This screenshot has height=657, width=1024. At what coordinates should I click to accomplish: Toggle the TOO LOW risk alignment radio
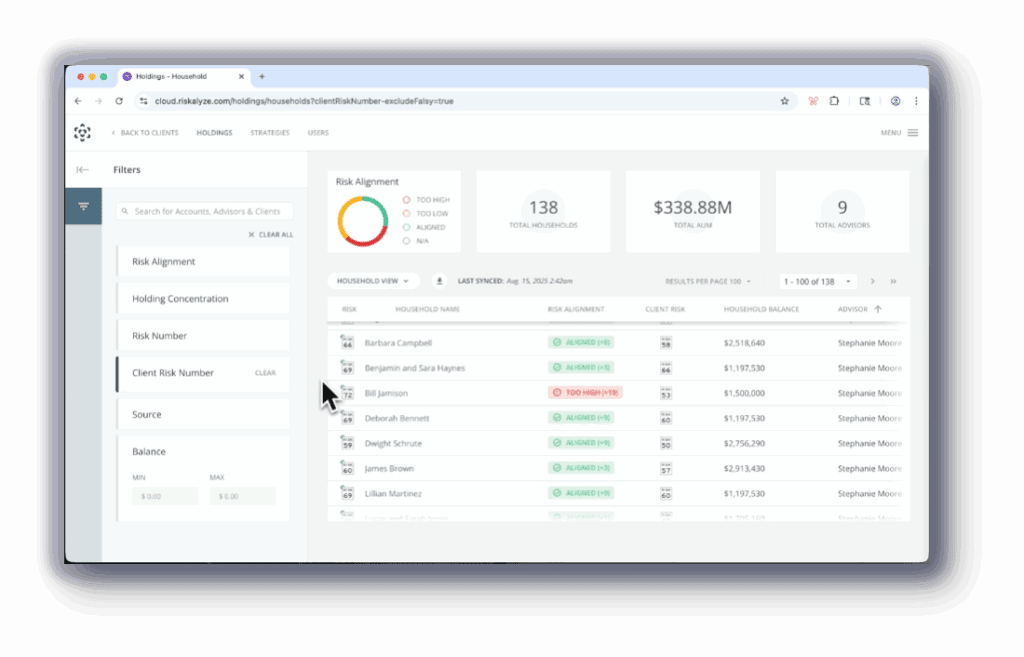click(406, 214)
